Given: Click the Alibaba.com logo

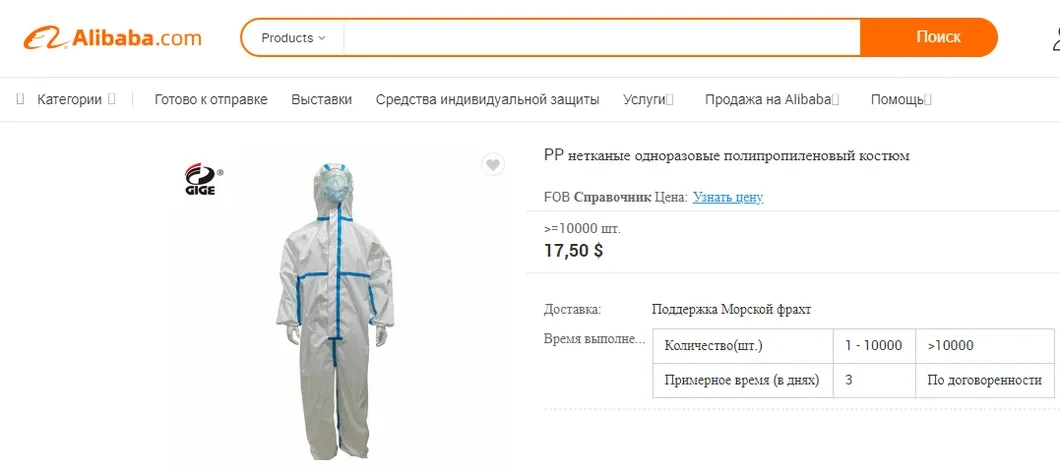Looking at the screenshot, I should (x=112, y=37).
